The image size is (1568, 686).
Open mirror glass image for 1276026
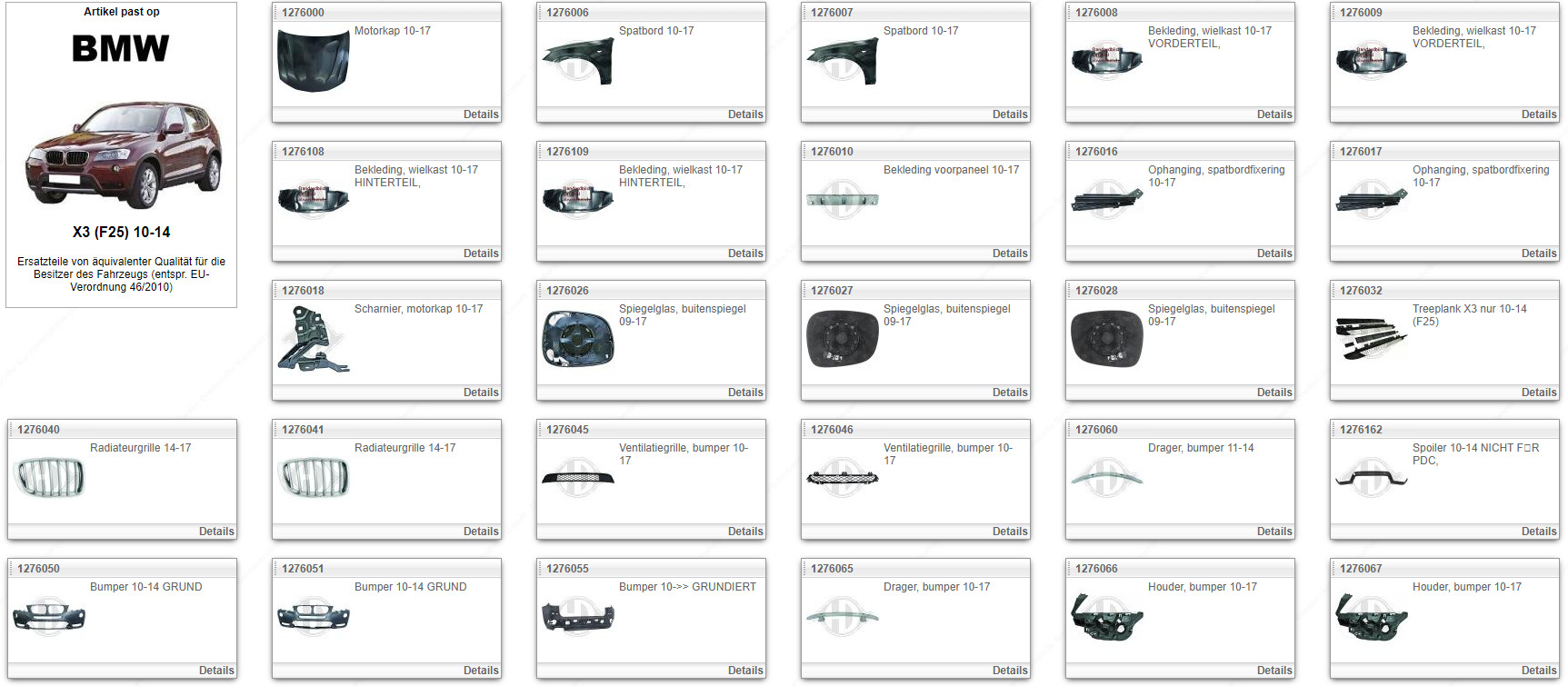(x=578, y=338)
